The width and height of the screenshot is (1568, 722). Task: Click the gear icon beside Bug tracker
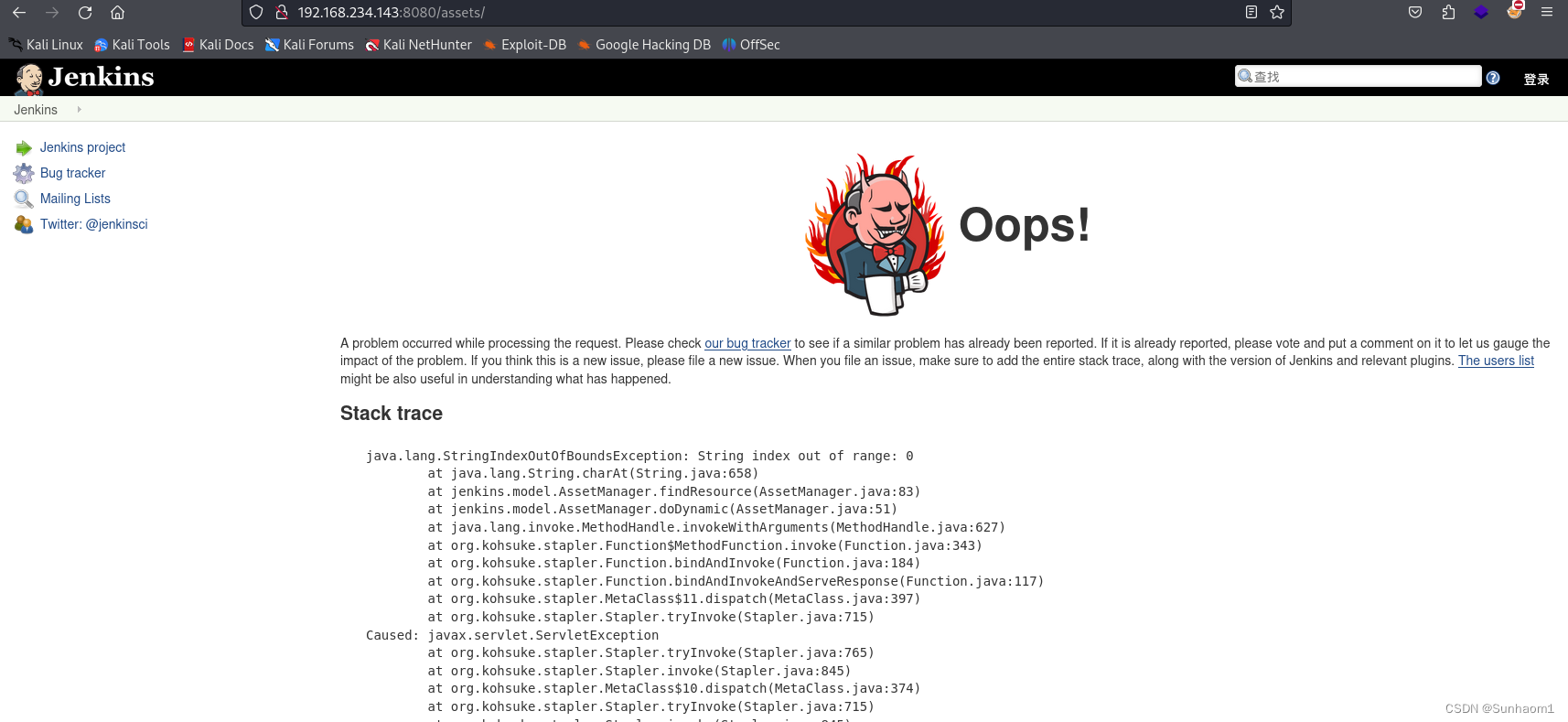(x=24, y=173)
